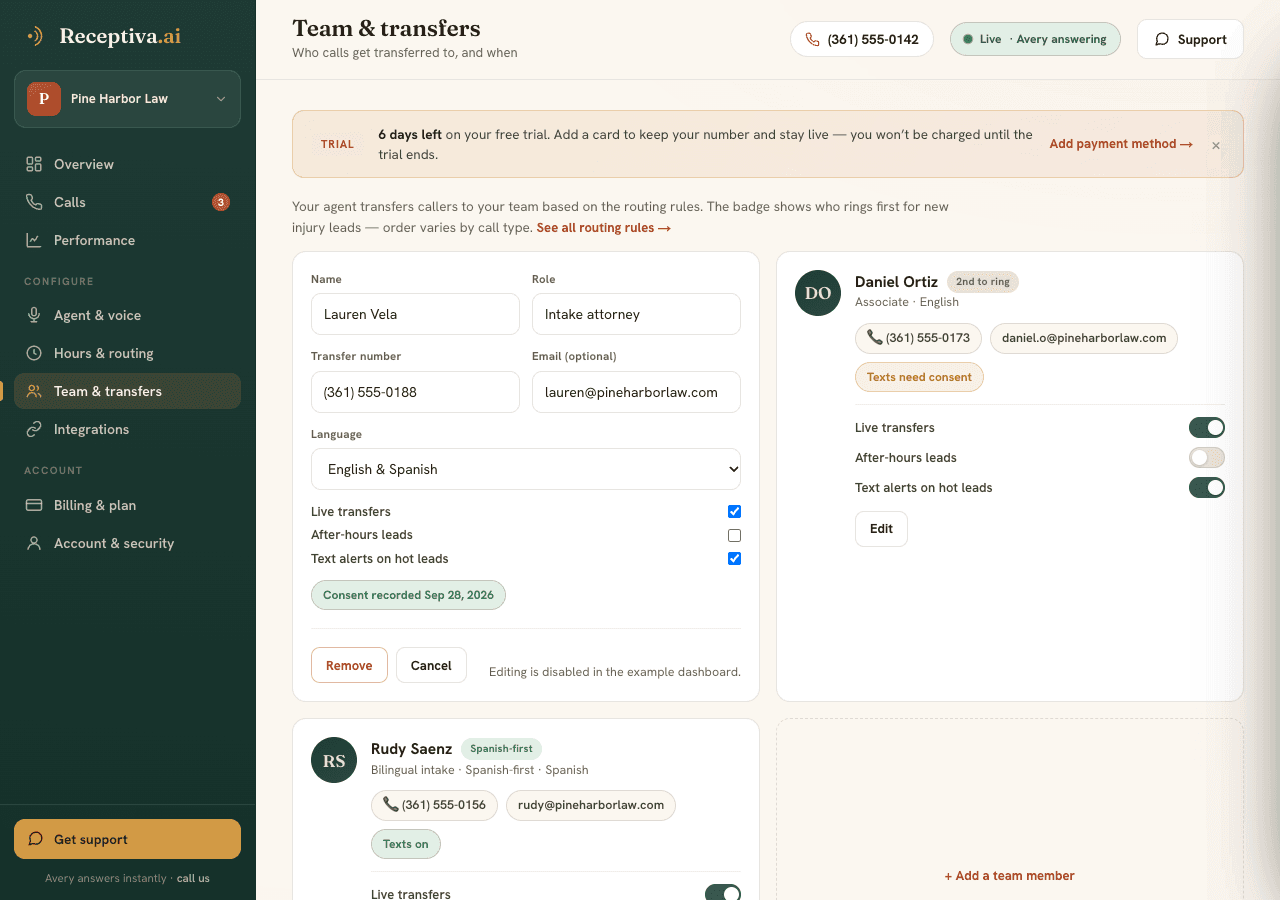Click the Calls phone icon in sidebar
This screenshot has width=1280, height=900.
34,202
